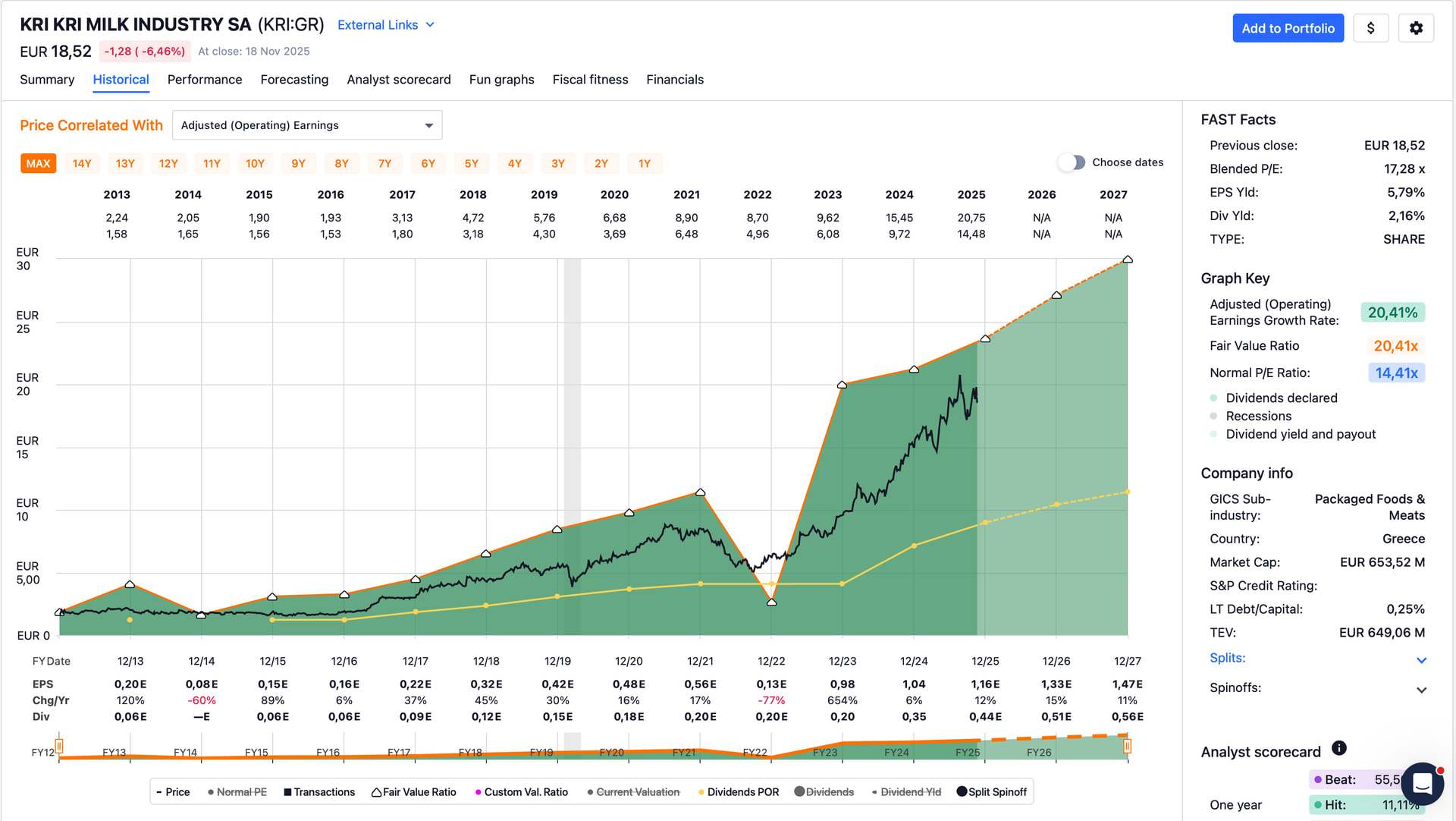1456x821 pixels.
Task: Open Adjusted (Operating) Earnings dropdown
Action: (307, 125)
